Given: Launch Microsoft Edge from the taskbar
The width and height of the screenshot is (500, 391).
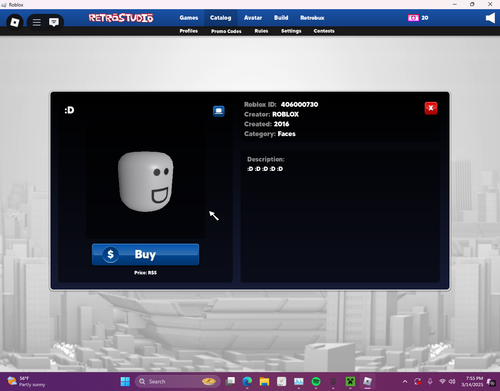Looking at the screenshot, I should point(247,381).
